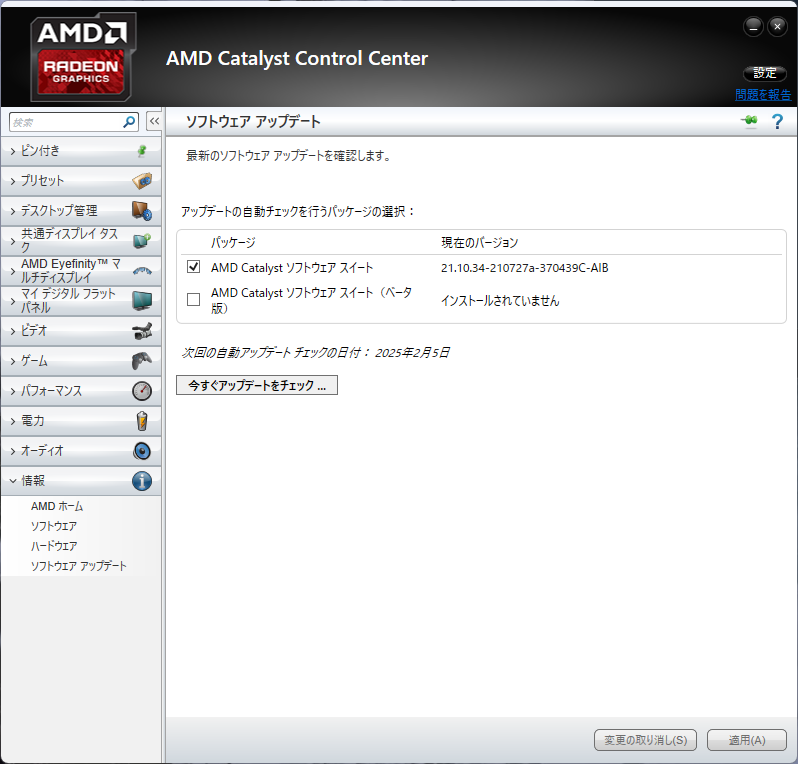
Task: Collapse sidebar with the double-chevron button
Action: point(154,121)
